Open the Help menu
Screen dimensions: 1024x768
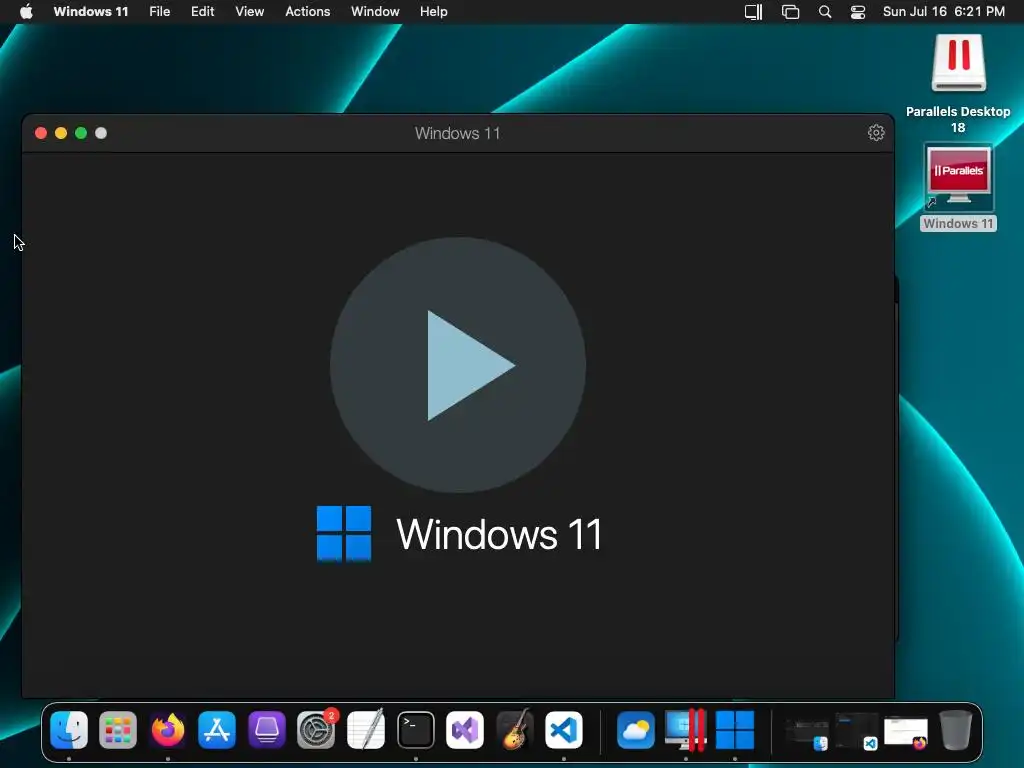coord(434,12)
